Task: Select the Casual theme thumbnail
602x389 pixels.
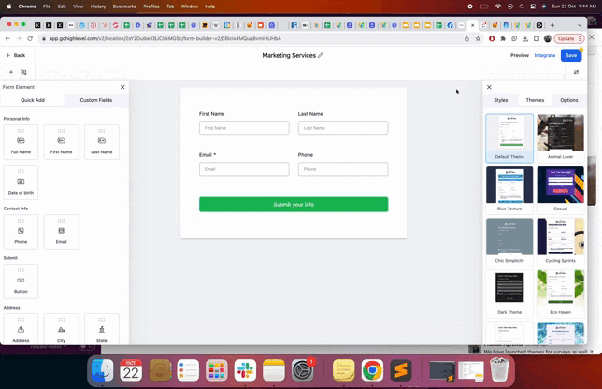Action: coord(560,190)
